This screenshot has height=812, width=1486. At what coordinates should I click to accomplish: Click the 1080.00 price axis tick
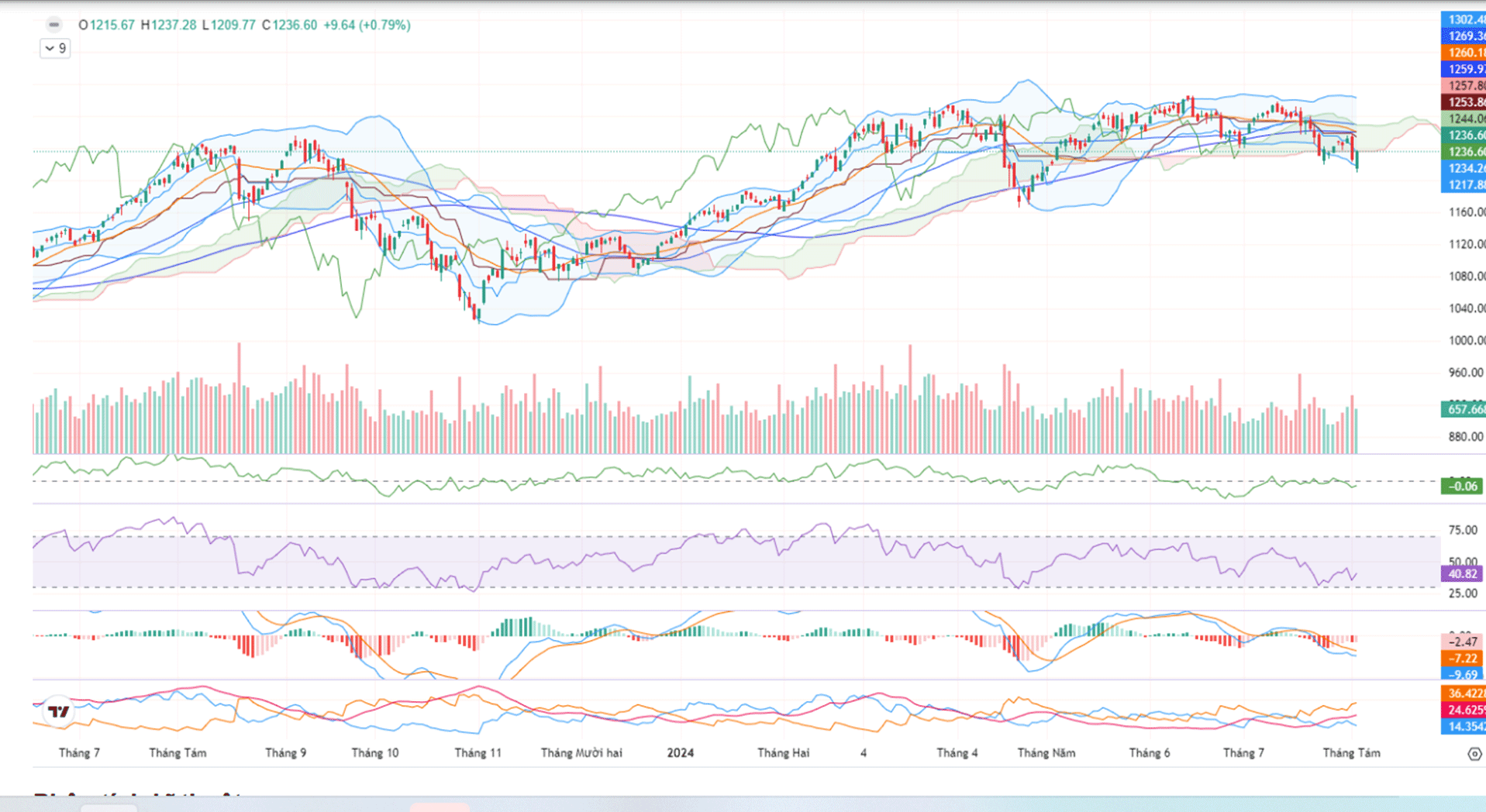tap(1467, 276)
